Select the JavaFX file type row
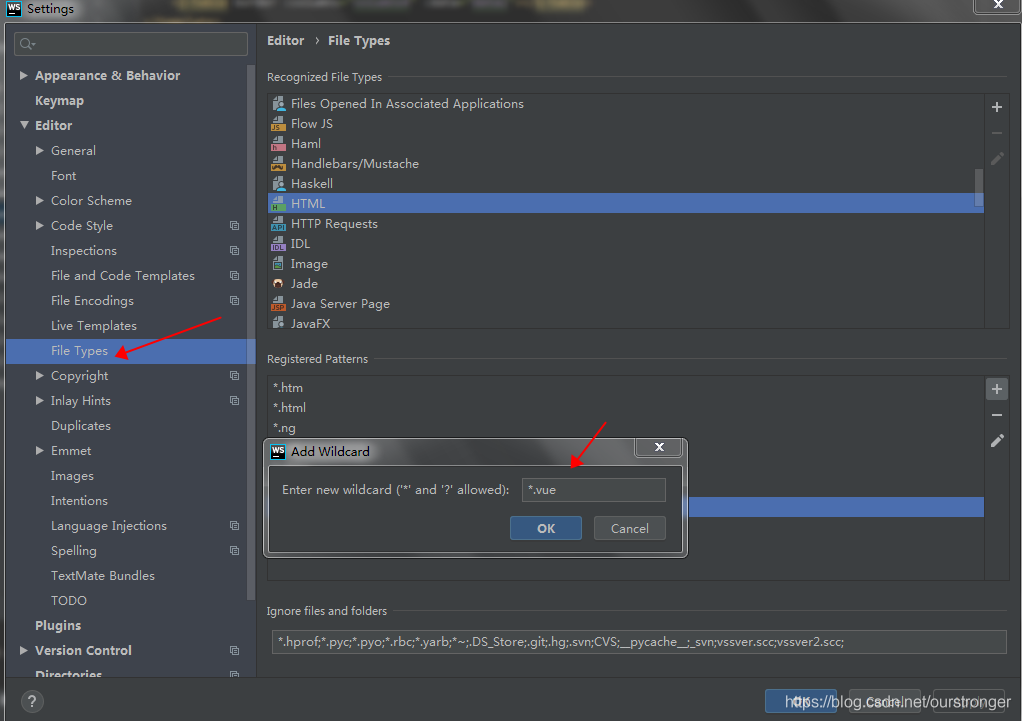The height and width of the screenshot is (721, 1022). [x=626, y=323]
